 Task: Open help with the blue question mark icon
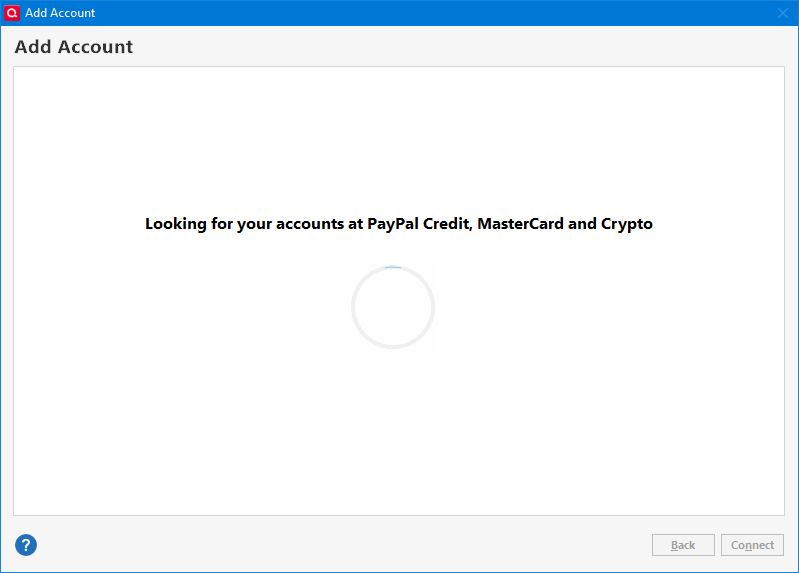click(x=26, y=545)
